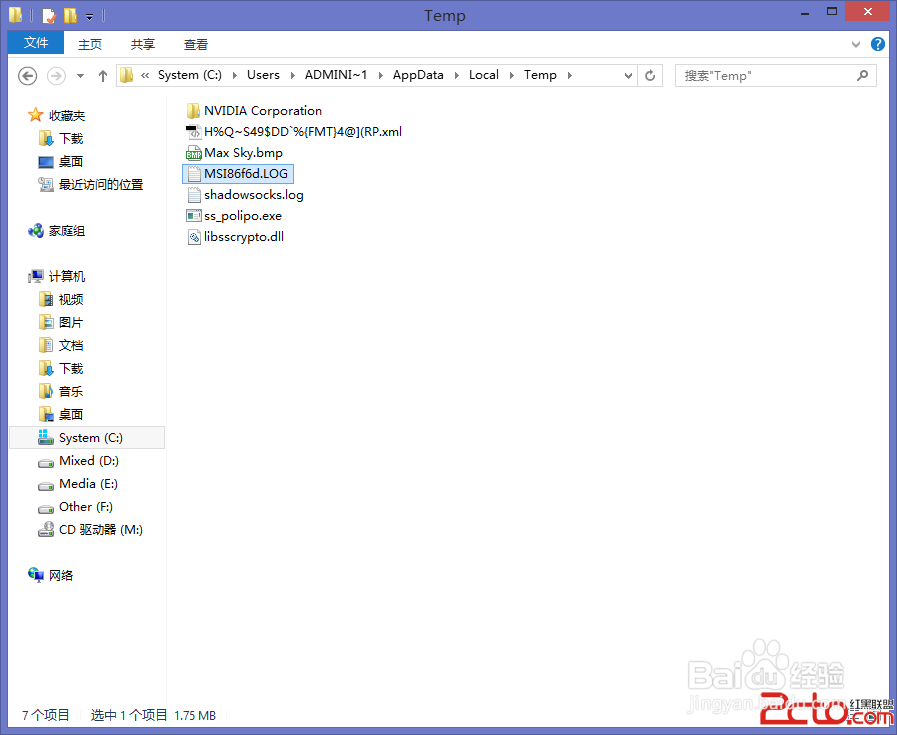Image resolution: width=897 pixels, height=735 pixels.
Task: Open 下载 under favorites
Action: [x=61, y=138]
